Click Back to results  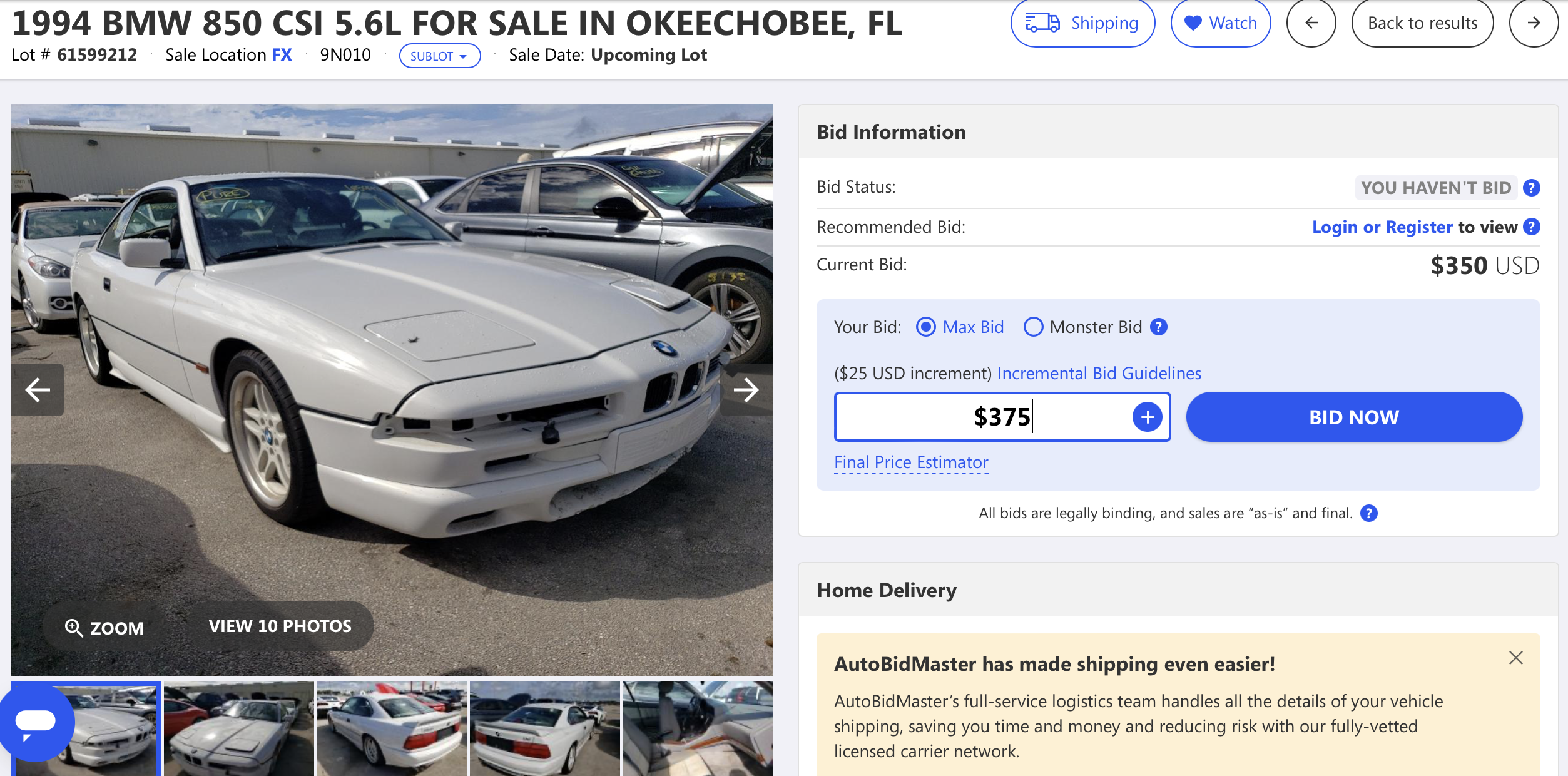pos(1423,23)
